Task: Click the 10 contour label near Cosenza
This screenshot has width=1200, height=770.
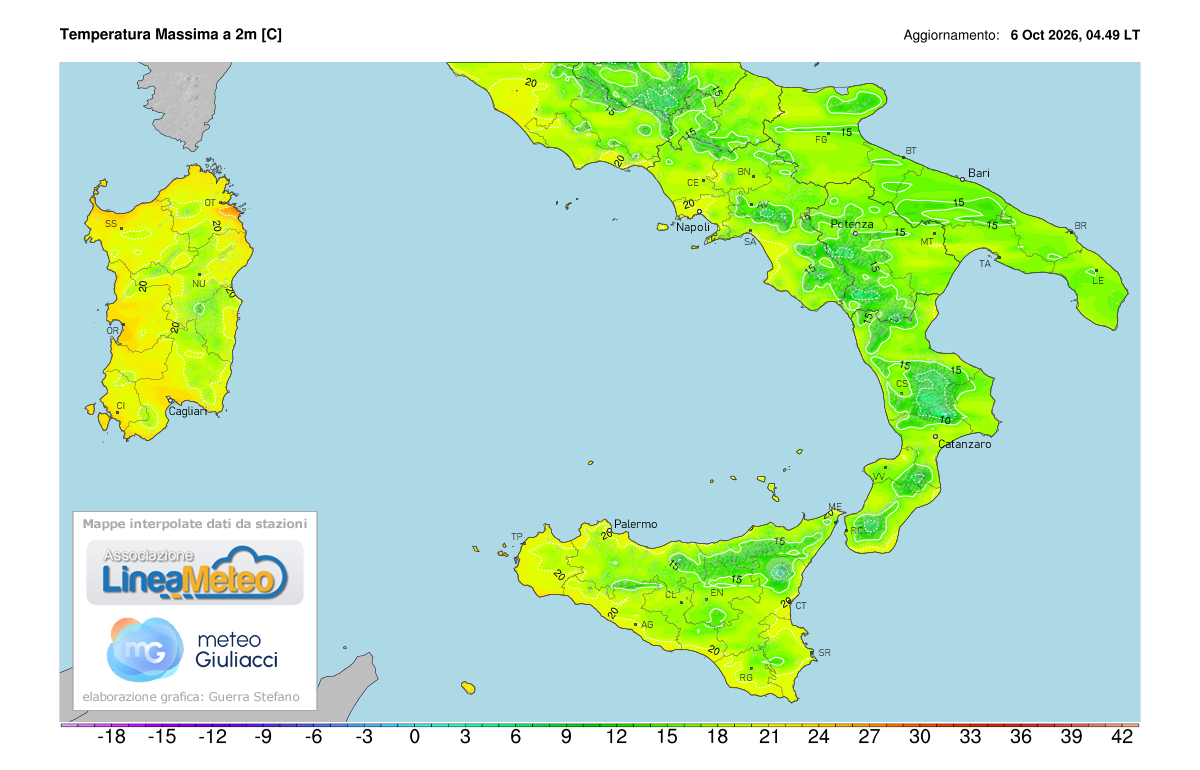Action: point(944,420)
